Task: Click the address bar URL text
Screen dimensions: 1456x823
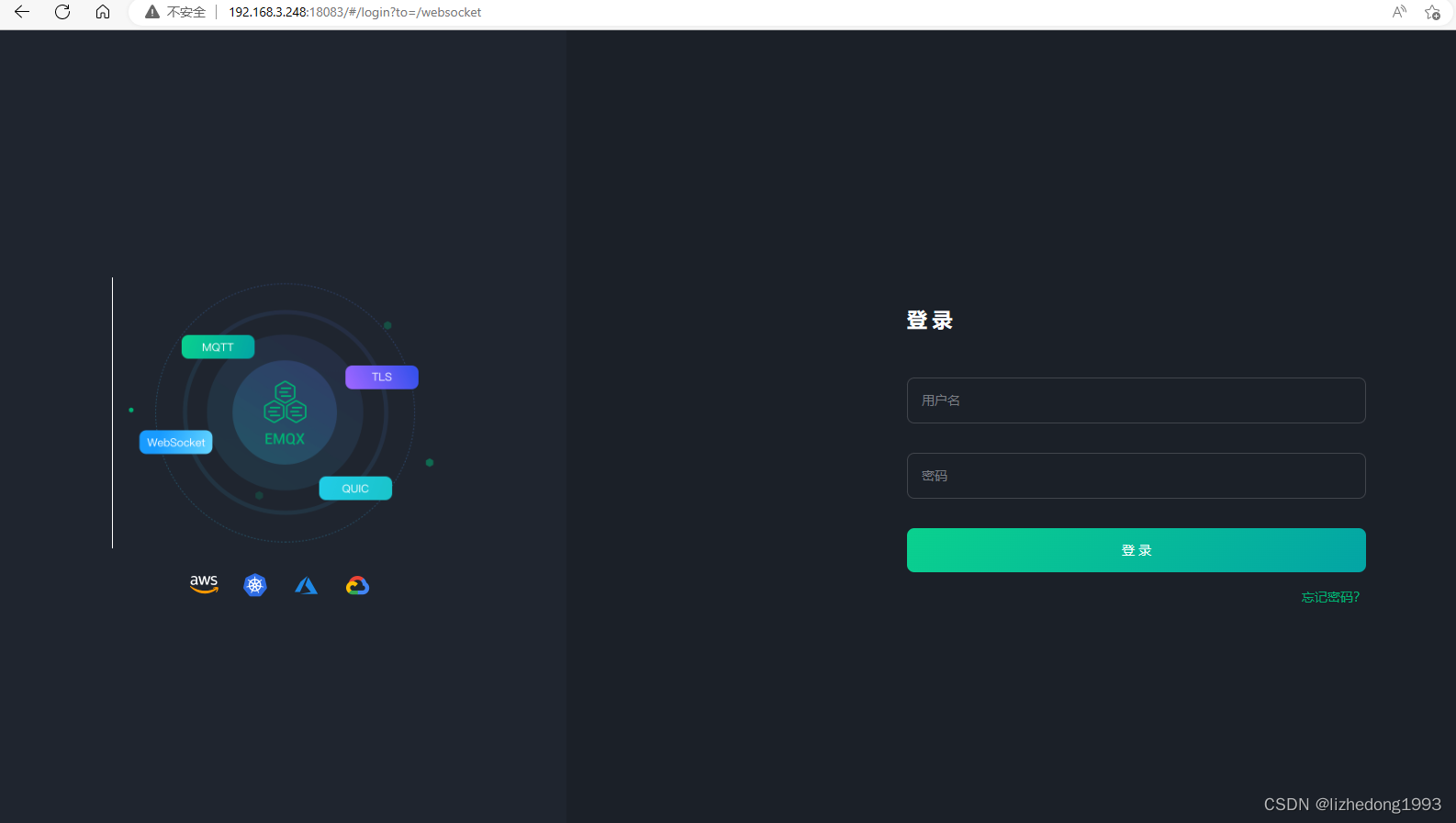Action: pyautogui.click(x=354, y=12)
